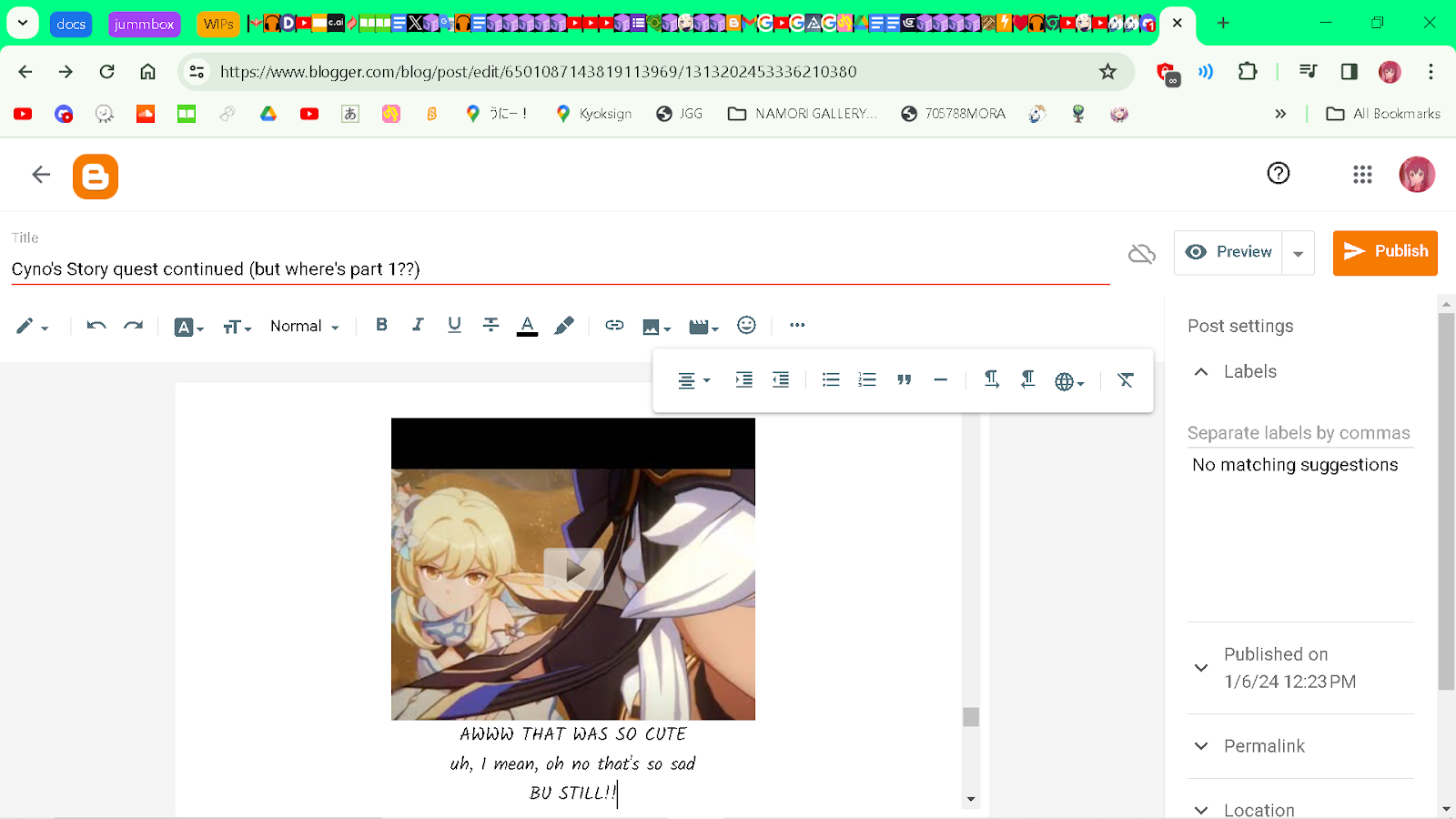Focus the labels input field
Image resolution: width=1456 pixels, height=819 pixels.
(x=1300, y=433)
